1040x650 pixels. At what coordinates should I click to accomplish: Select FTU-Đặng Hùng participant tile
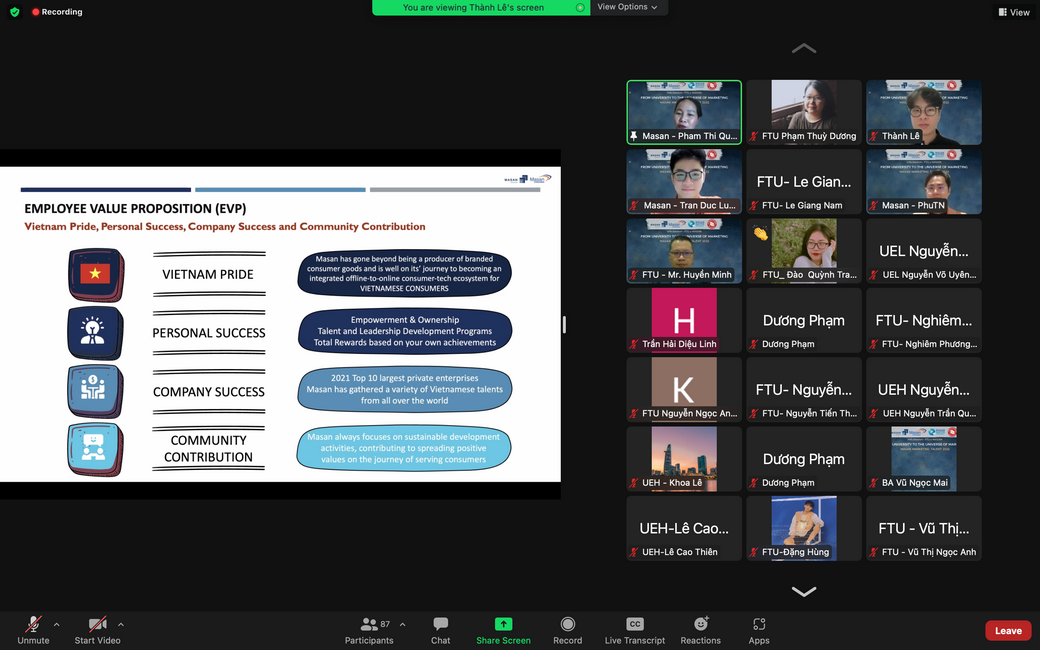(x=804, y=528)
